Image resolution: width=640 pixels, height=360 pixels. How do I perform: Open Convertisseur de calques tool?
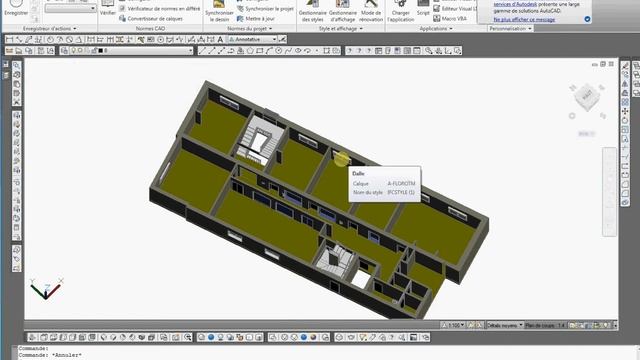[x=151, y=19]
